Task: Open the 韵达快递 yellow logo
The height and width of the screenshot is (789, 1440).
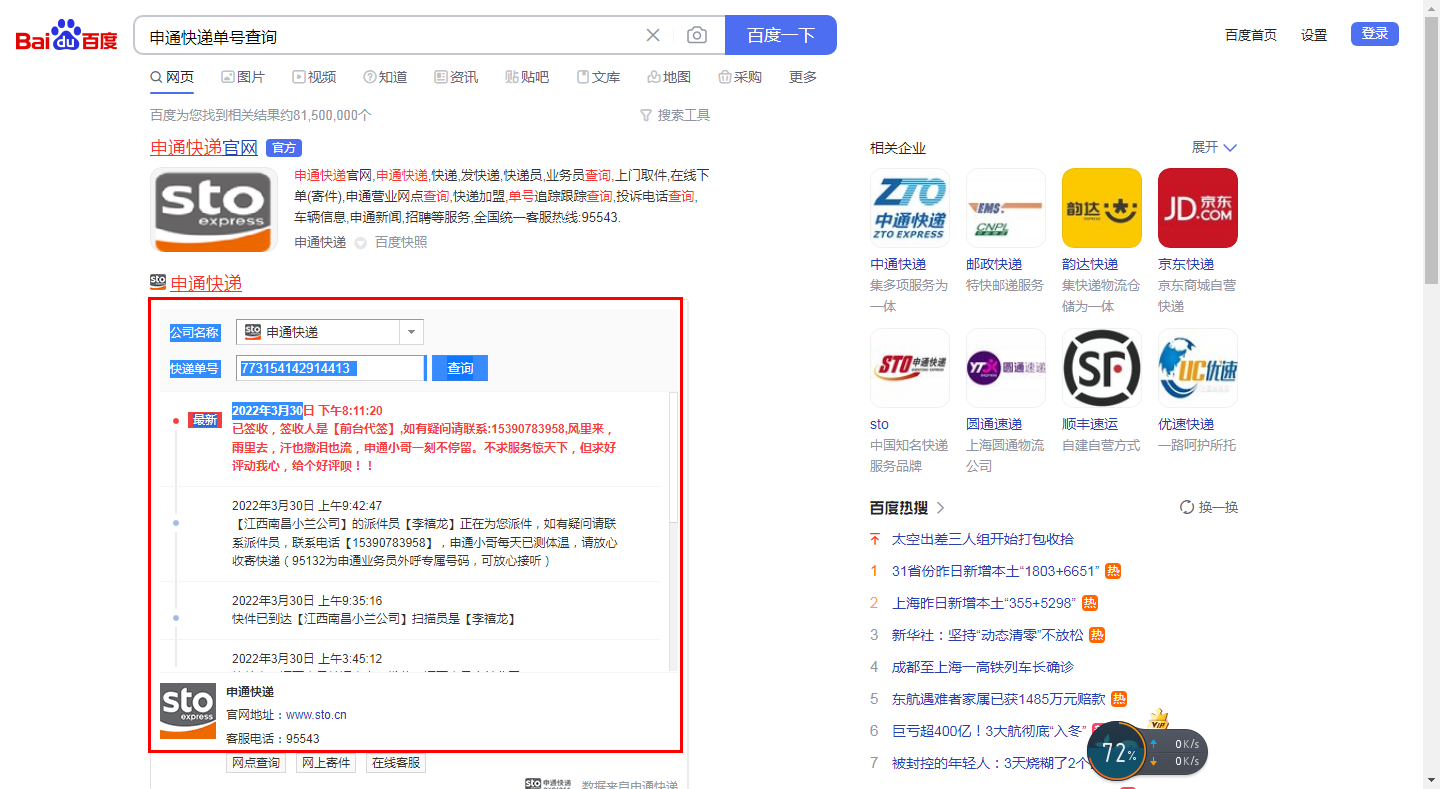Action: 1102,208
